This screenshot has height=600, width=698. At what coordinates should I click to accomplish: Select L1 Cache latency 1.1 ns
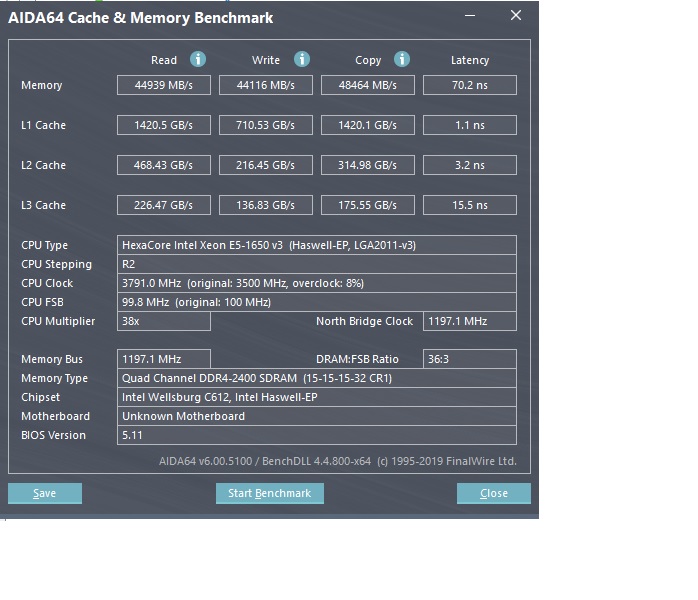470,125
